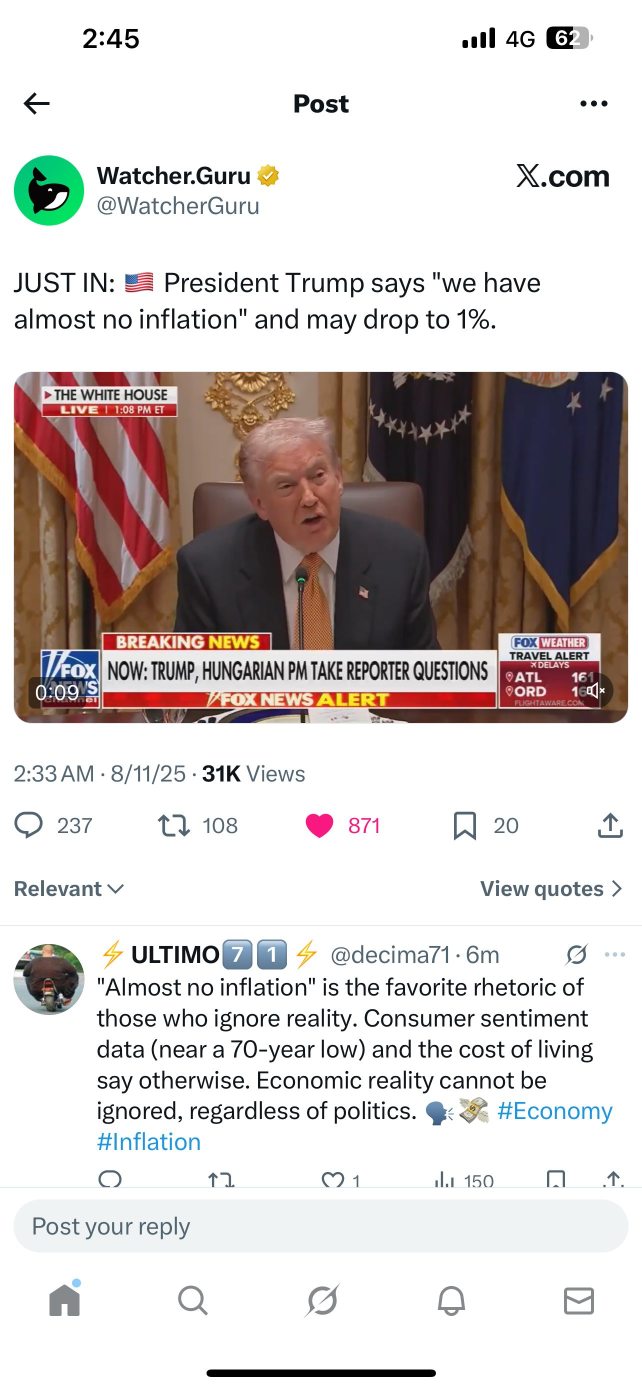Open View quotes chevron link
This screenshot has height=1389, width=642.
point(551,888)
